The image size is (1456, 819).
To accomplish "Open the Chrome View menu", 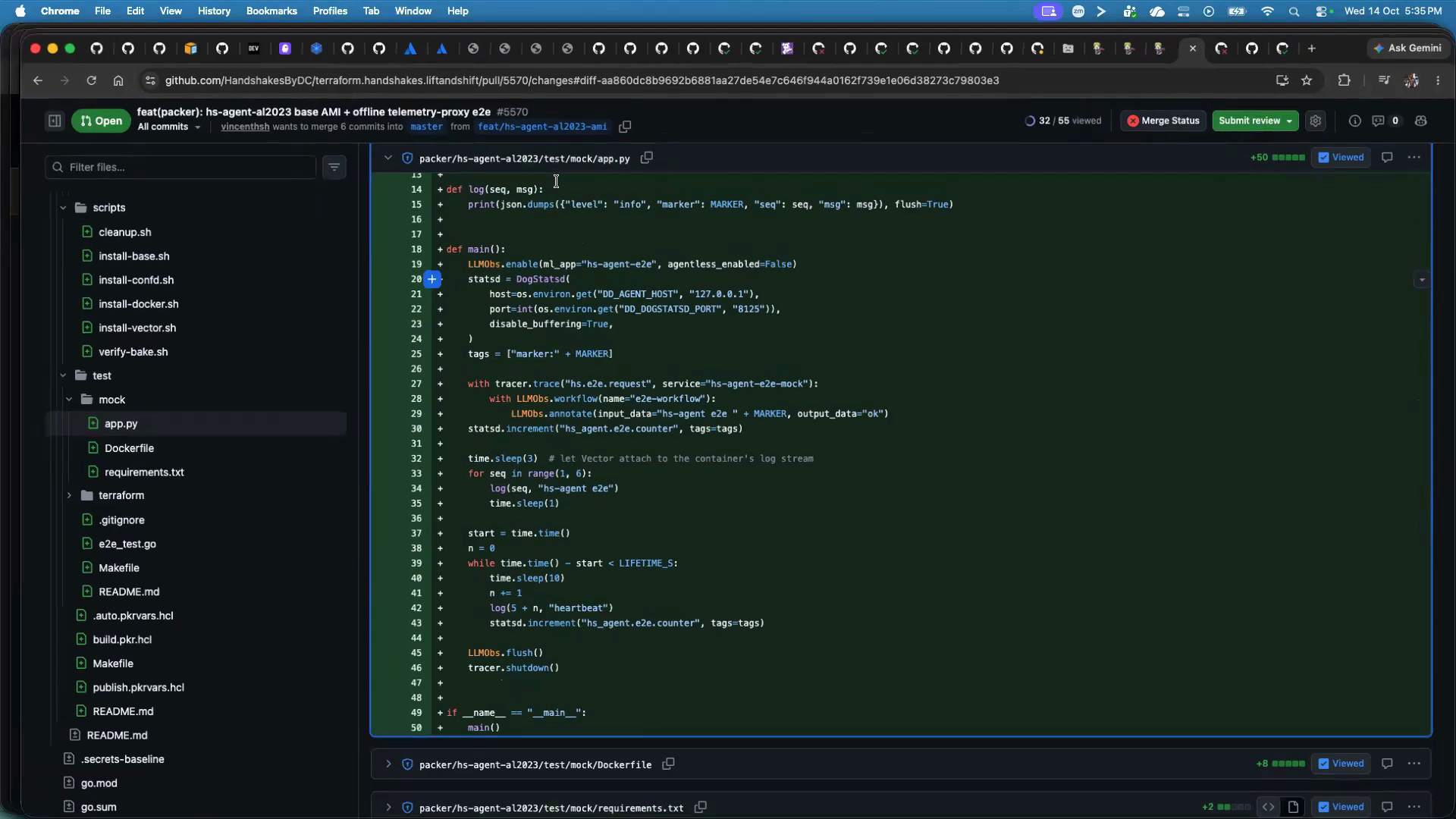I will tap(171, 11).
